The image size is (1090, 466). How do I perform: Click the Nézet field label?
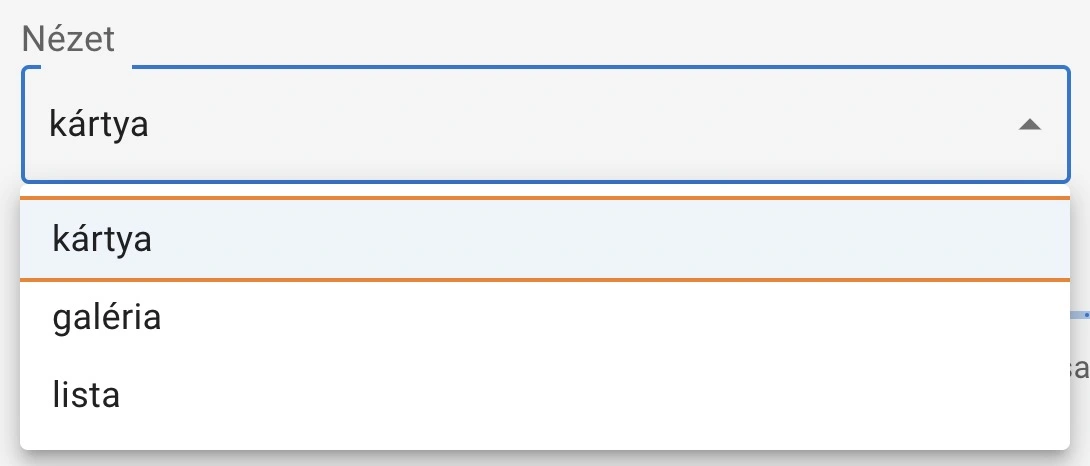pyautogui.click(x=68, y=40)
